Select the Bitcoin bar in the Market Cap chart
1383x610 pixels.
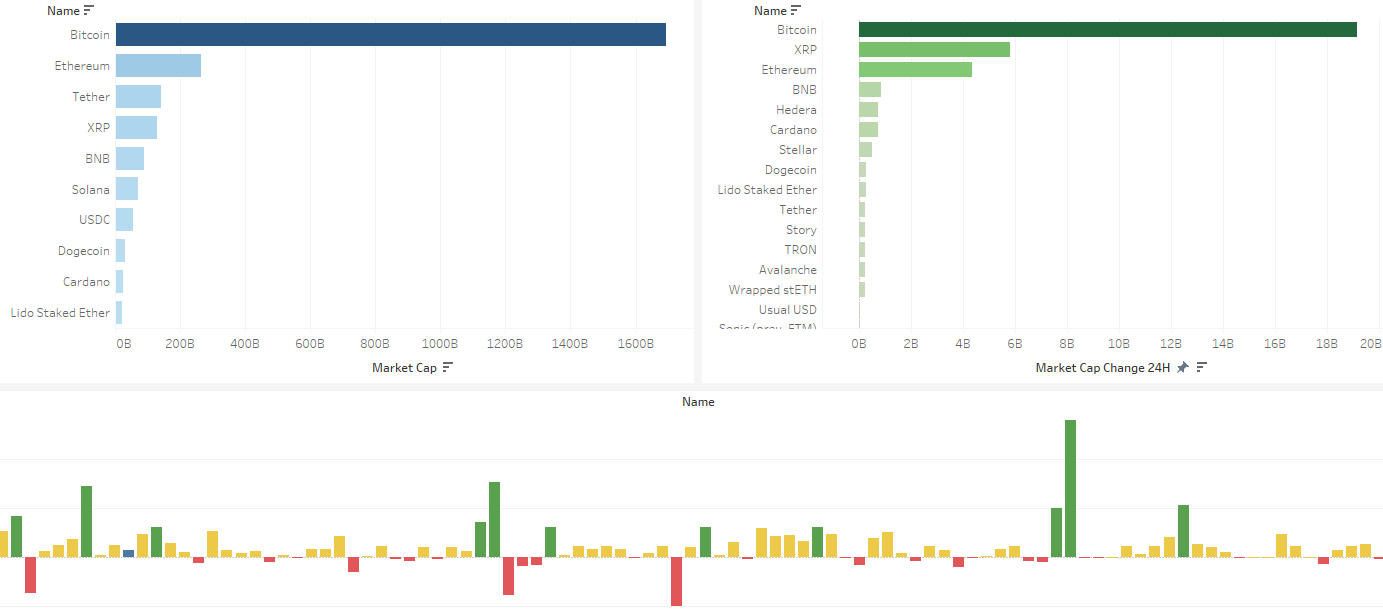pyautogui.click(x=390, y=34)
